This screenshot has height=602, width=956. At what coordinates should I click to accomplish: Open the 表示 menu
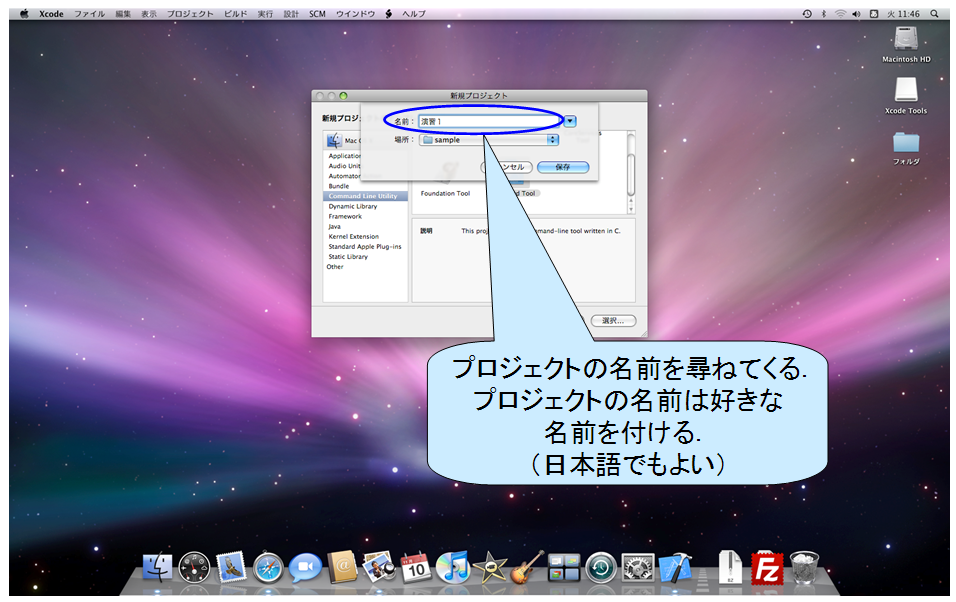pos(149,13)
